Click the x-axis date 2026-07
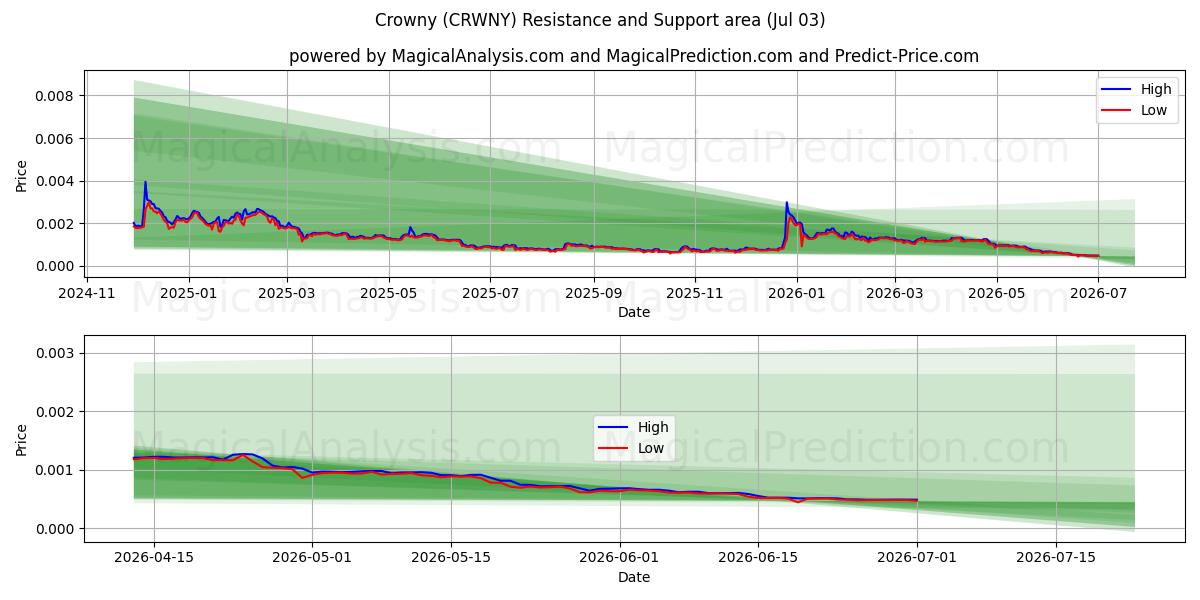Viewport: 1200px width, 600px height. [x=1098, y=293]
